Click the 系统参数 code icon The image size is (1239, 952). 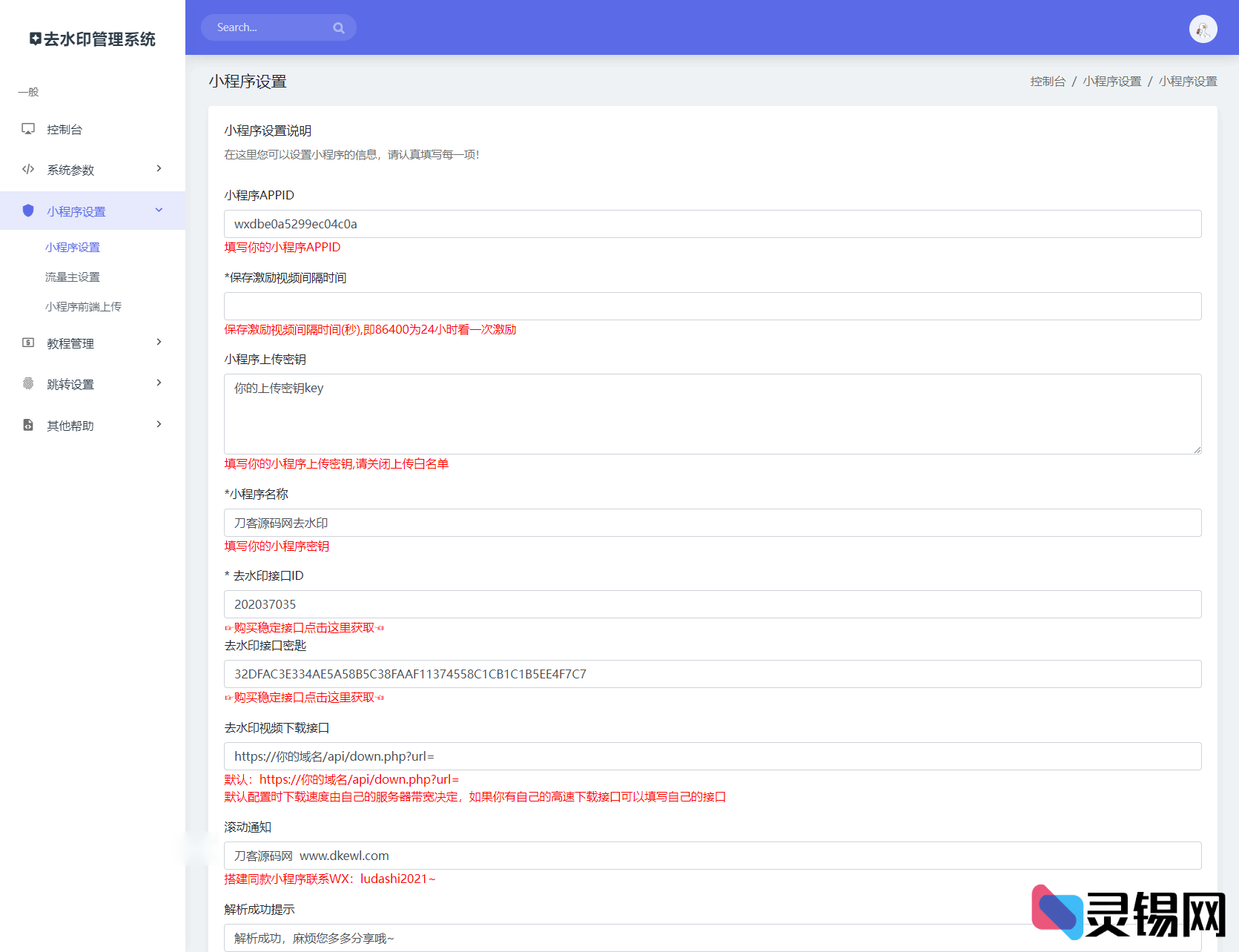[x=28, y=169]
